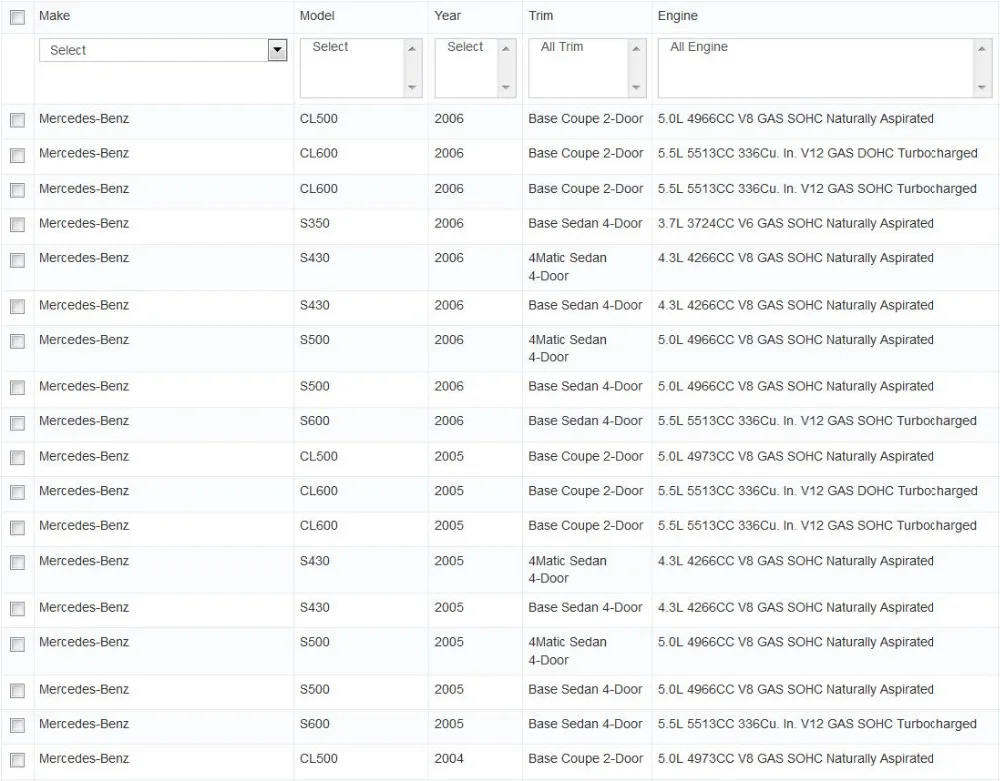Click the Make column header
Viewport: 1000px width, 781px height.
pyautogui.click(x=54, y=15)
